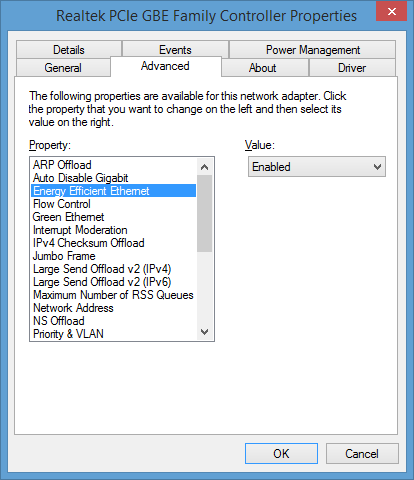Click the Cancel button

[362, 453]
